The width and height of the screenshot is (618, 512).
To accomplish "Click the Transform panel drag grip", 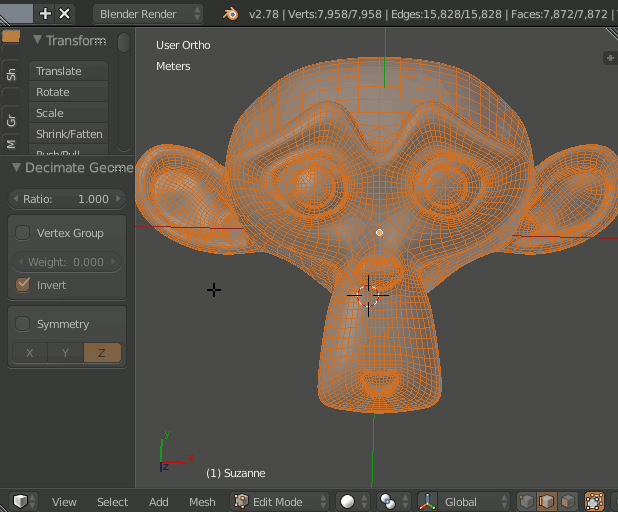I will (101, 41).
